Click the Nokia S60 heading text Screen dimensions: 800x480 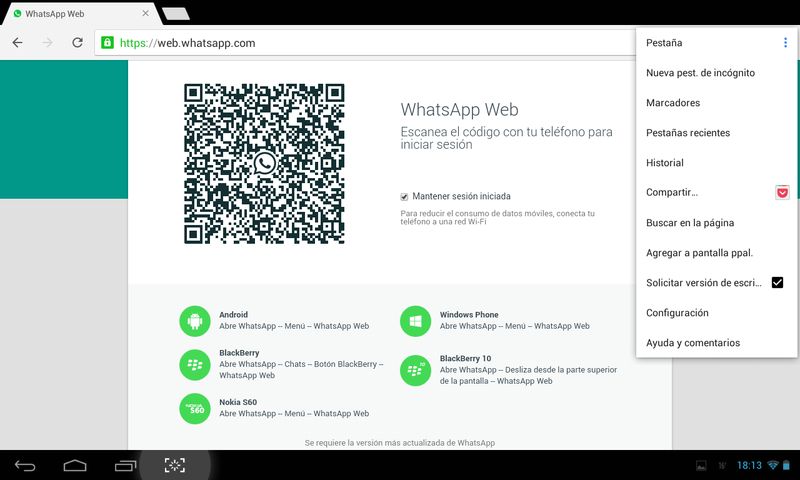pyautogui.click(x=238, y=402)
